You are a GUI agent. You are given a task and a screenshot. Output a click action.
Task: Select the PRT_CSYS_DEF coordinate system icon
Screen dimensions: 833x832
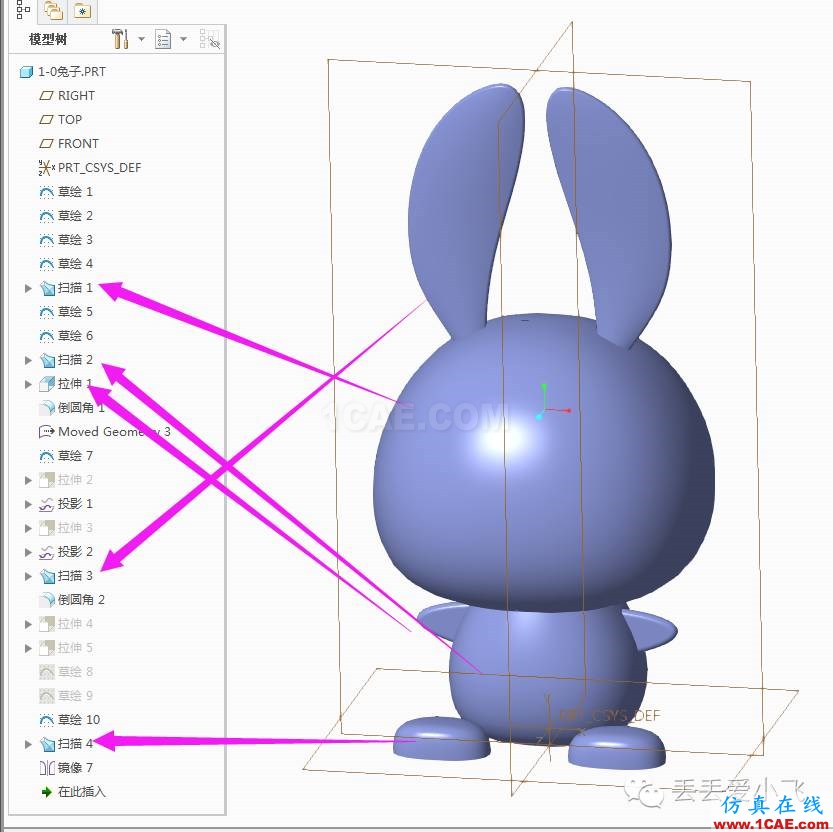tap(46, 168)
